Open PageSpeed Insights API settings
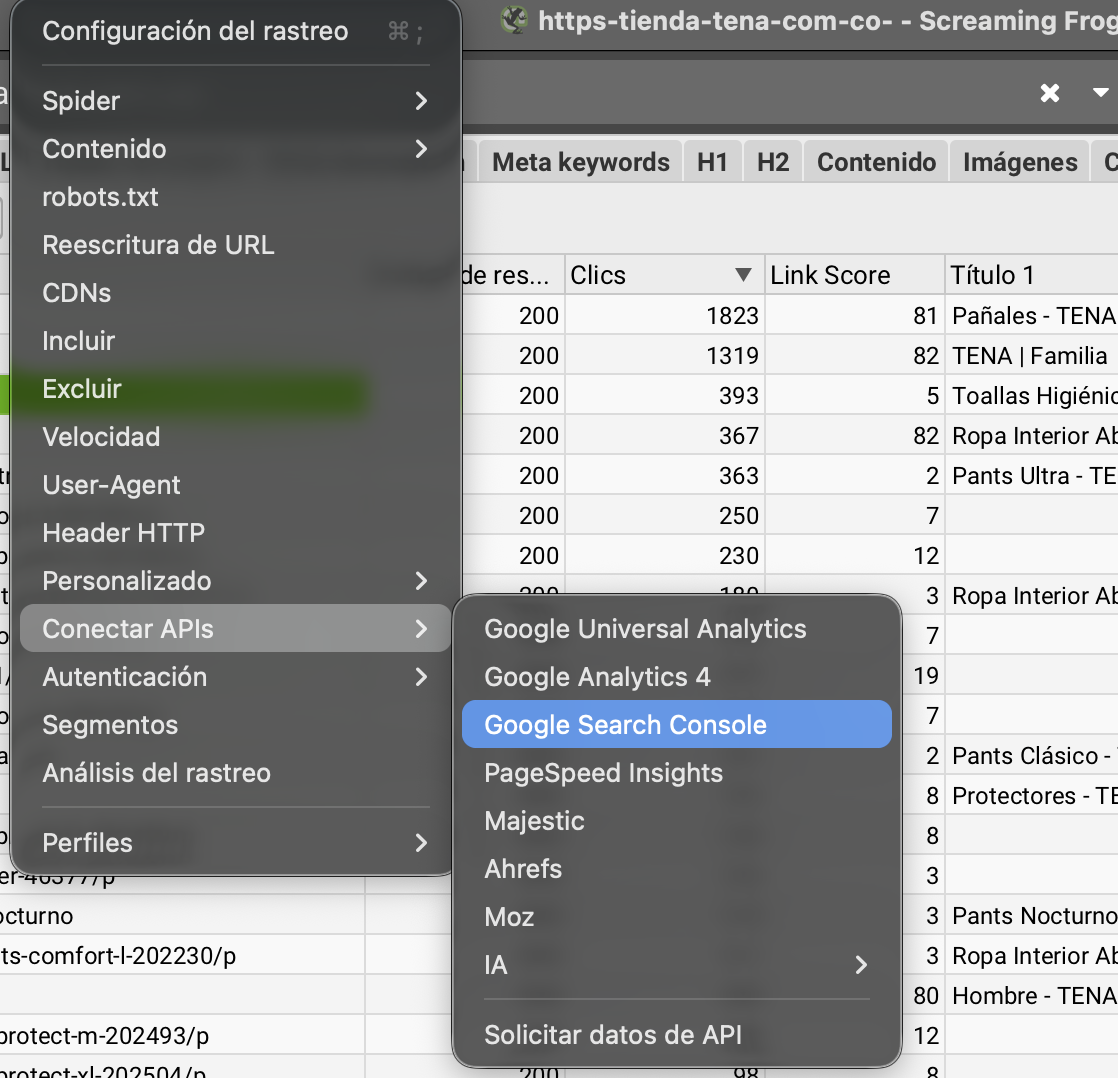The height and width of the screenshot is (1078, 1118). pyautogui.click(x=603, y=773)
